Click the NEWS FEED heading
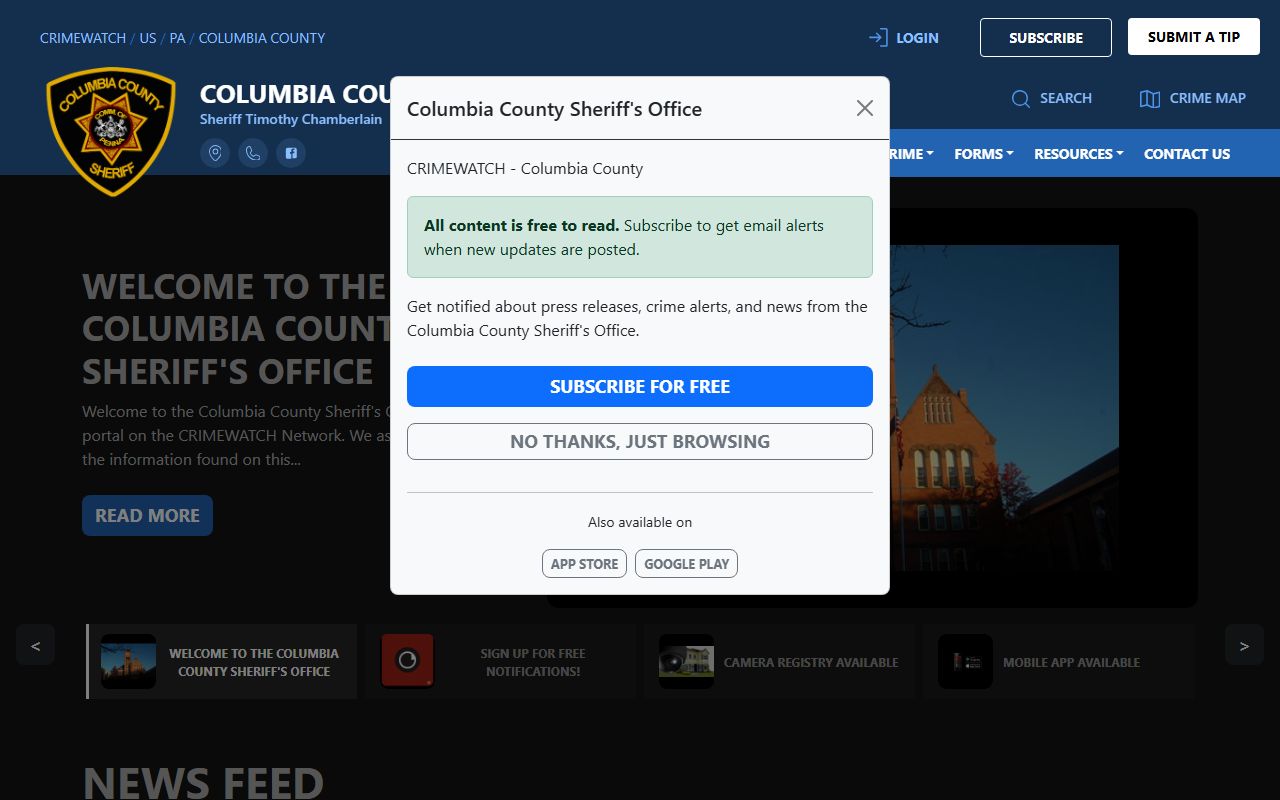 coord(203,782)
